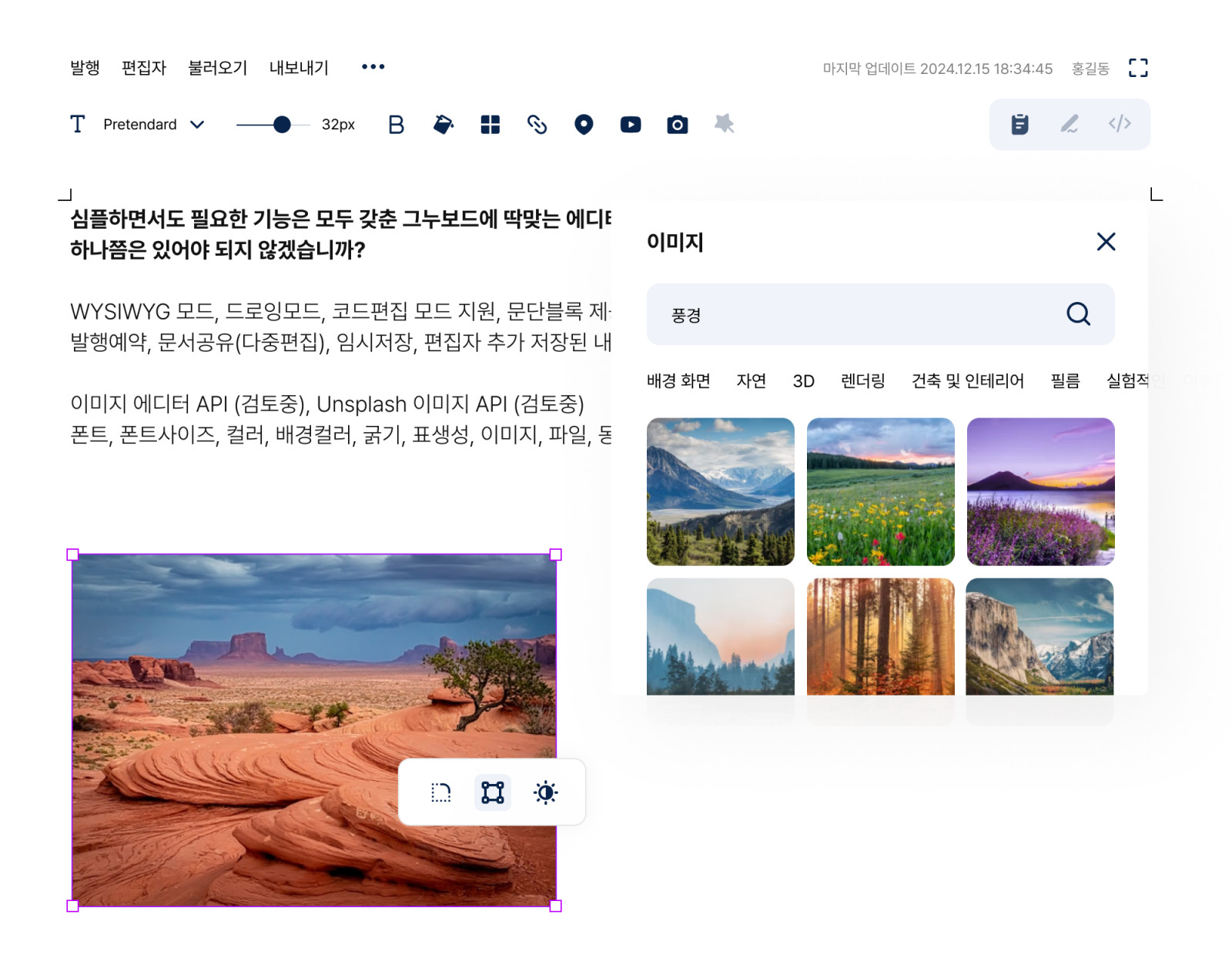
Task: Insert a video via play icon
Action: coord(631,125)
